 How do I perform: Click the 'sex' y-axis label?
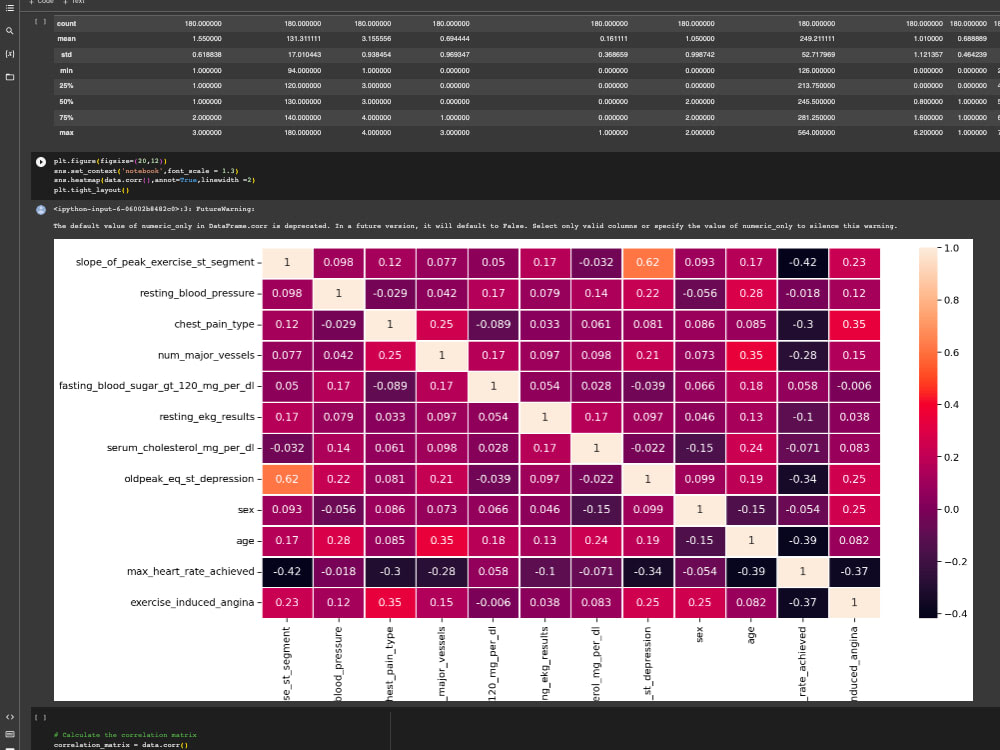tap(246, 510)
